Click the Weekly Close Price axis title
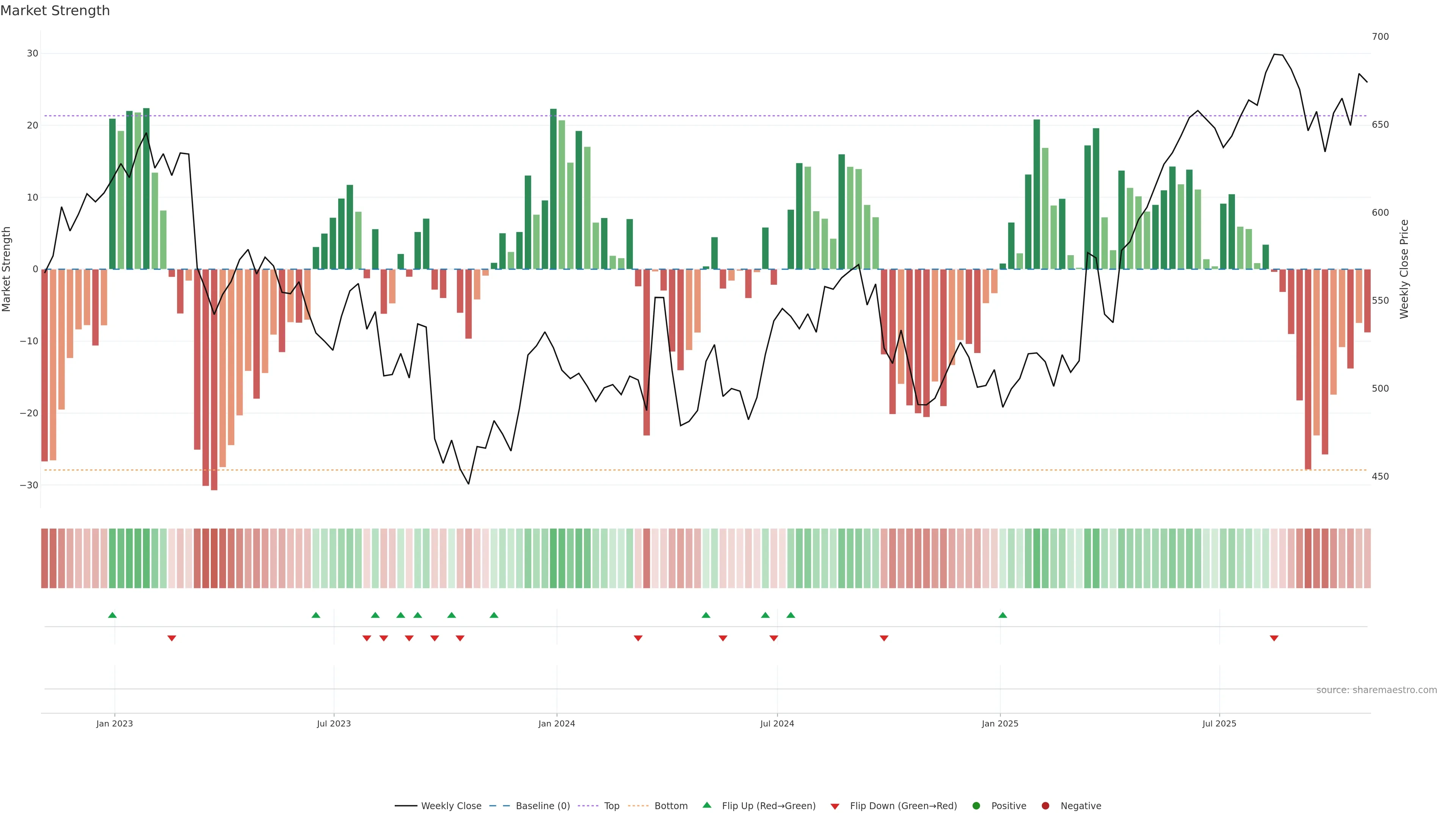The image size is (1456, 819). click(x=1404, y=269)
